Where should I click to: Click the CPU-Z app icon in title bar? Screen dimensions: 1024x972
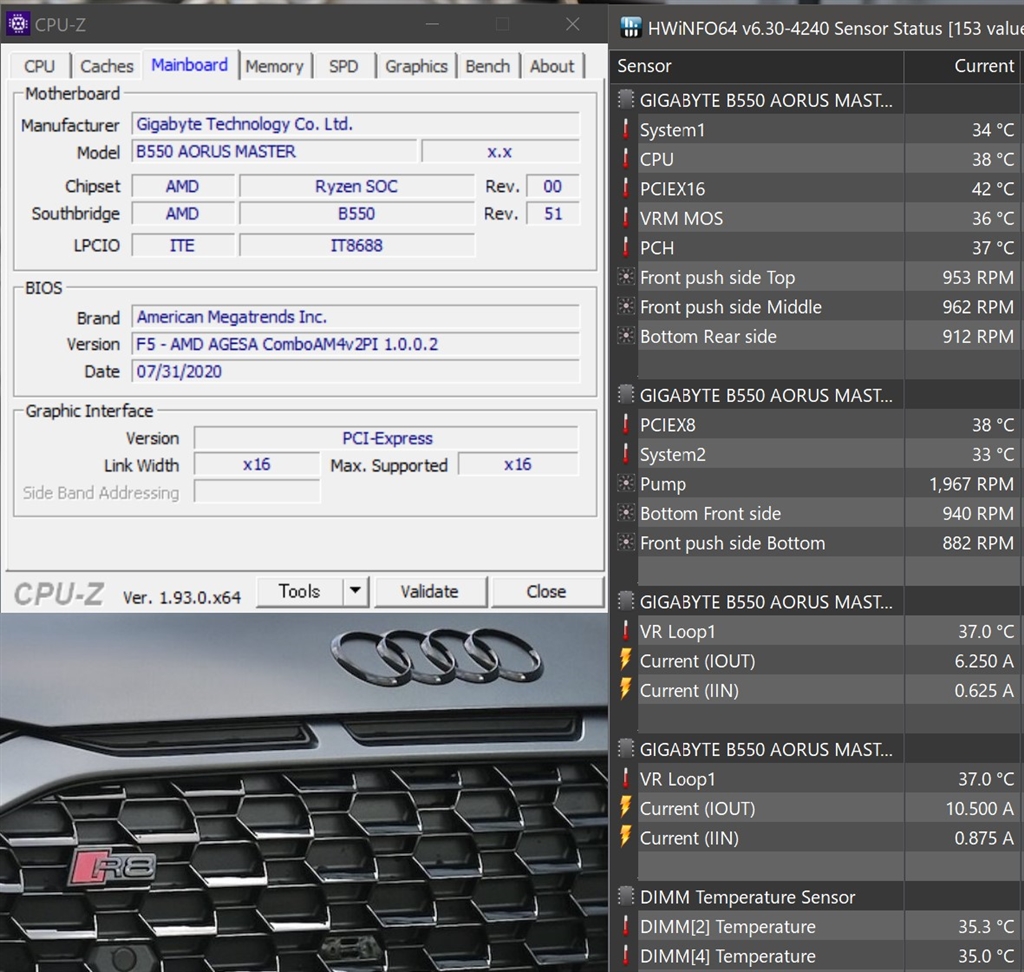[x=17, y=24]
